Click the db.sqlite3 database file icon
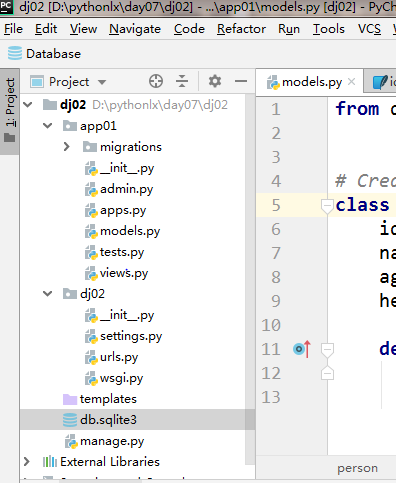The image size is (396, 483). (x=70, y=420)
